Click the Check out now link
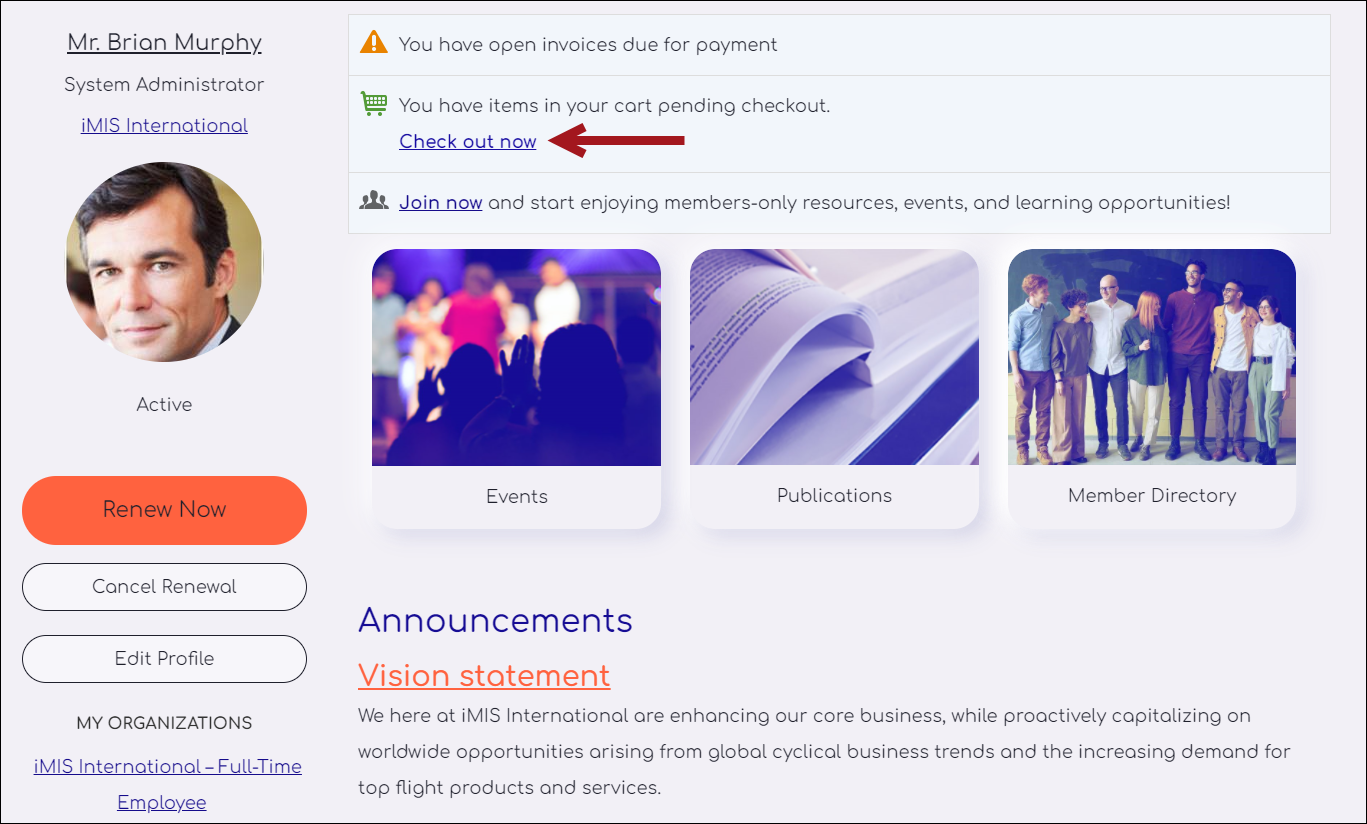The image size is (1367, 824). [x=468, y=141]
